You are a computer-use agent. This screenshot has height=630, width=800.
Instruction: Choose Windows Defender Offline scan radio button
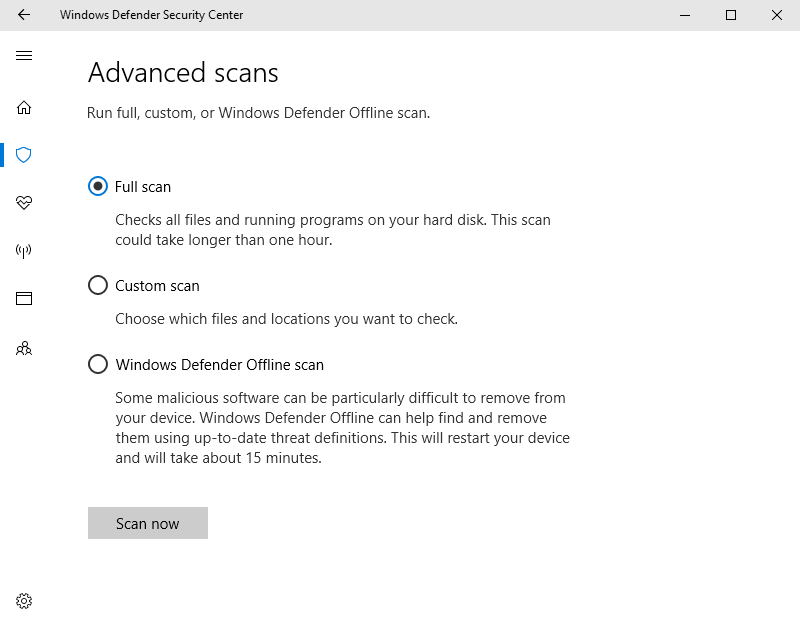pos(98,365)
